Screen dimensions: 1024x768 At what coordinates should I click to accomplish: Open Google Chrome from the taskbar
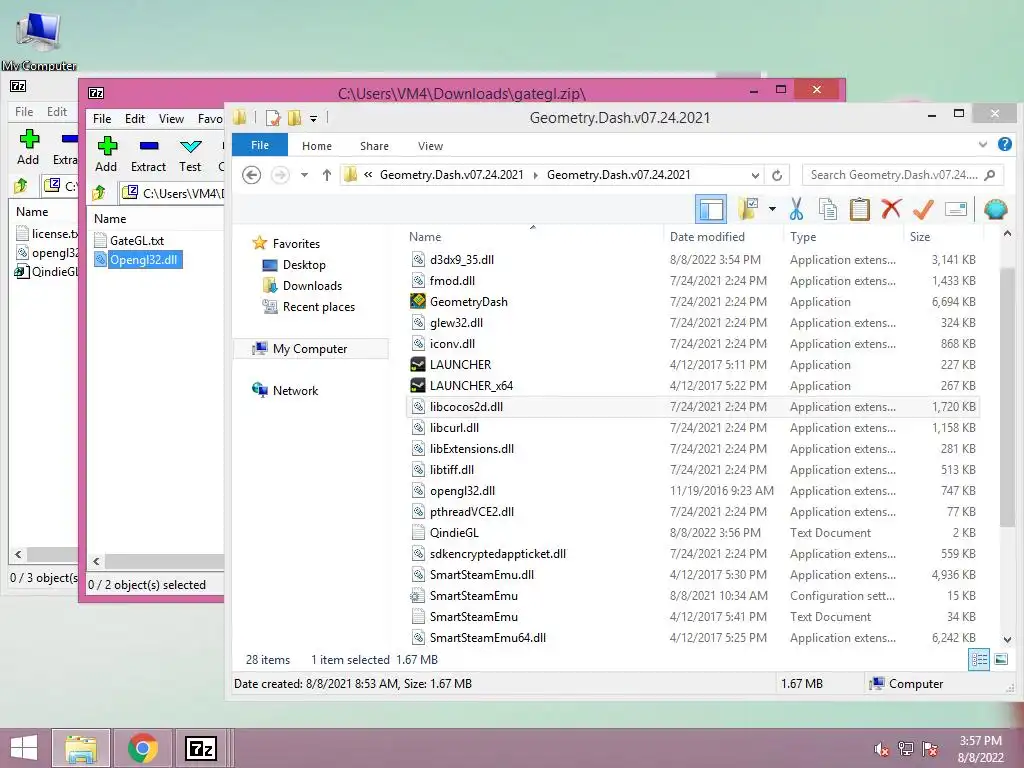pos(143,748)
